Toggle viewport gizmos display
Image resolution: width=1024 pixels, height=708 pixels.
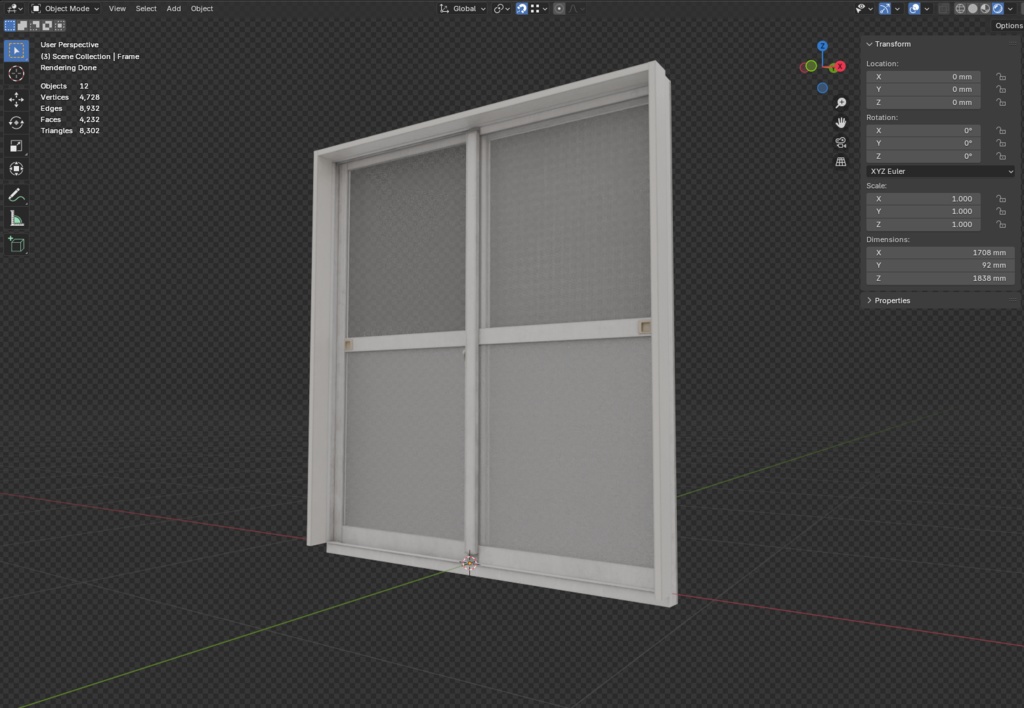pos(884,8)
